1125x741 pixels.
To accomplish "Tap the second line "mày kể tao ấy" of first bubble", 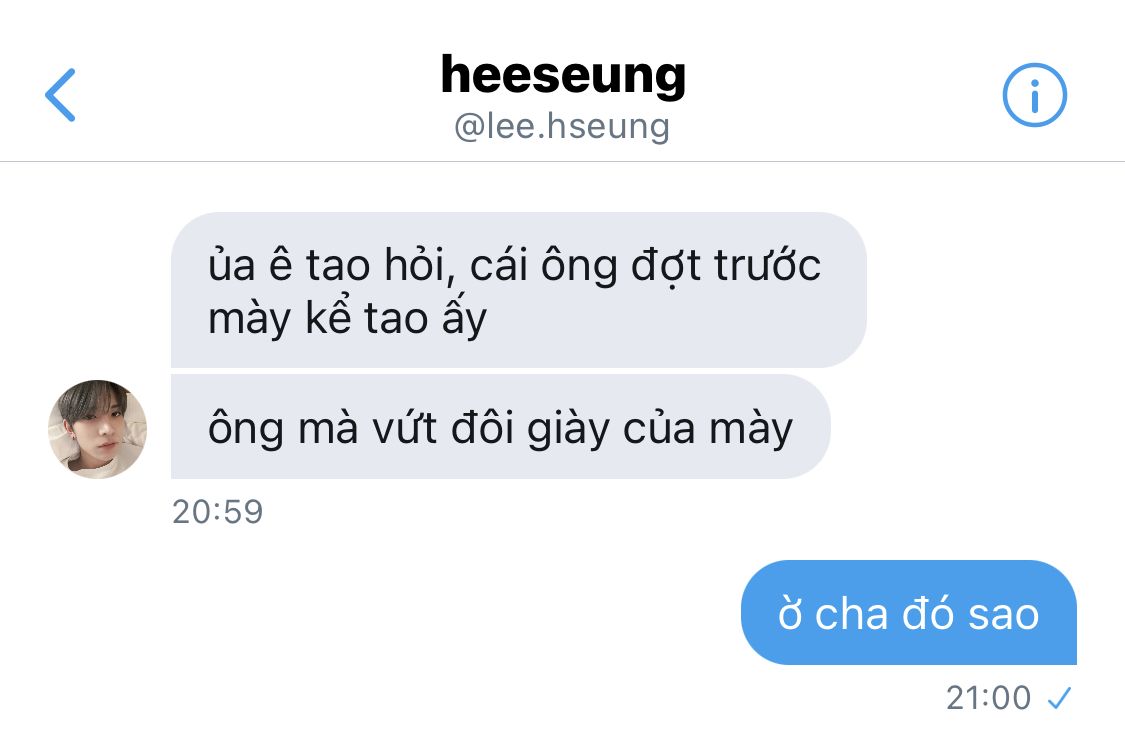I will coord(347,317).
